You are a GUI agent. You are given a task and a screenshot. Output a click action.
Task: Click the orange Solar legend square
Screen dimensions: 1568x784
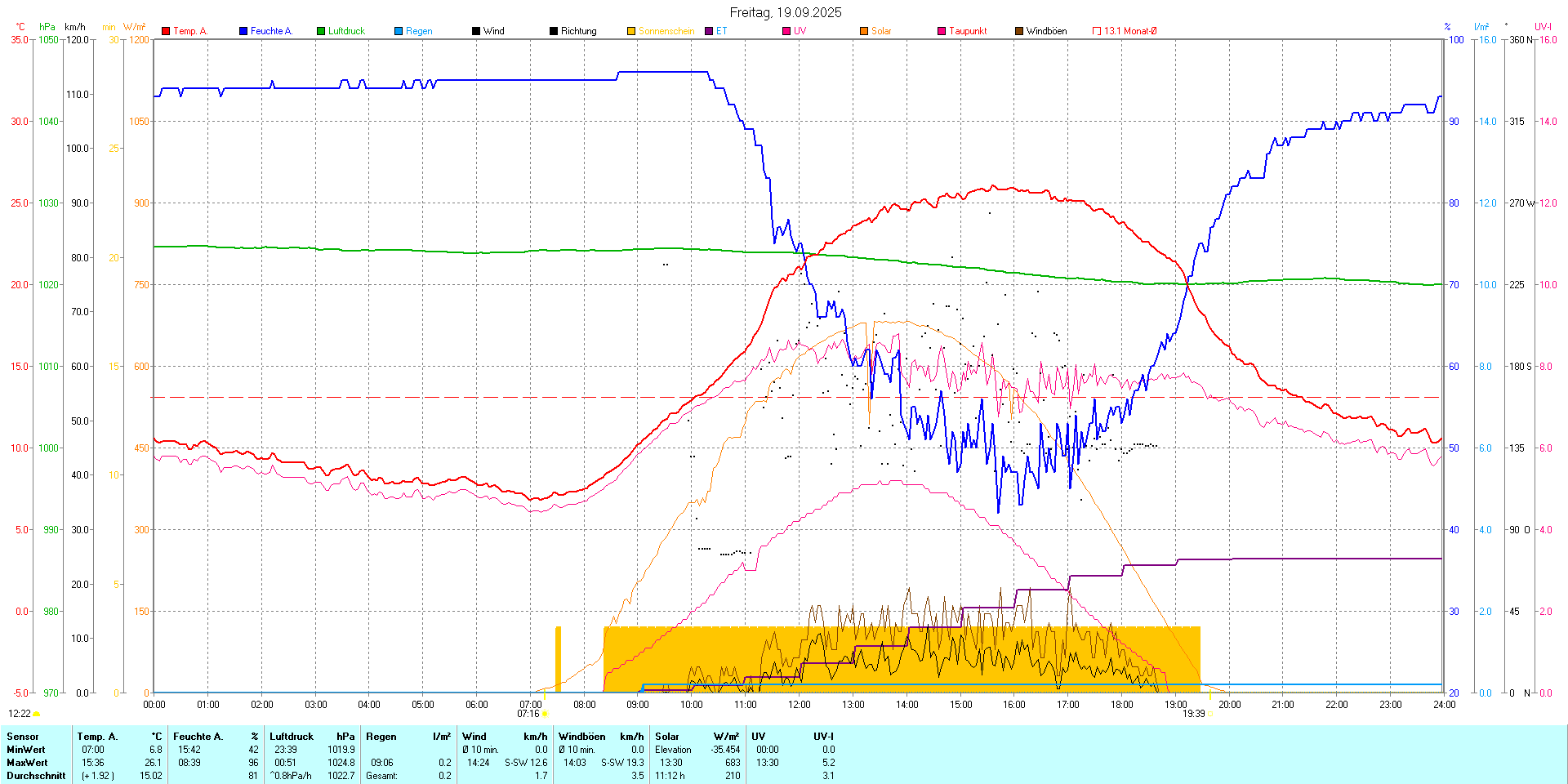pyautogui.click(x=864, y=31)
